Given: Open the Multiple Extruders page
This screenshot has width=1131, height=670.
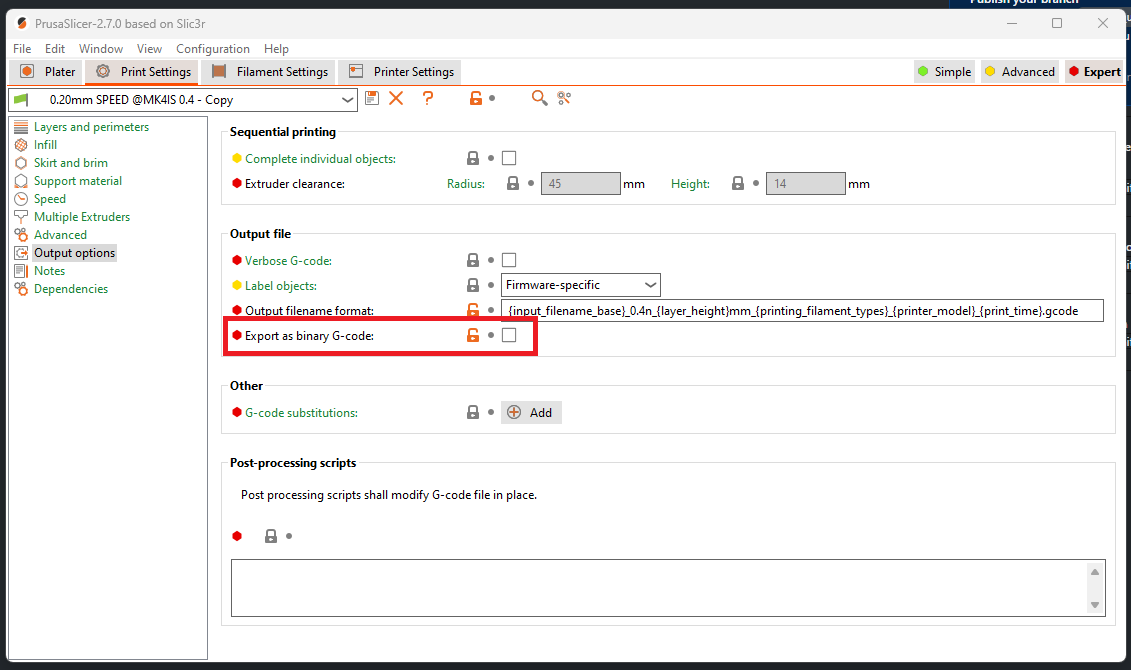Looking at the screenshot, I should (x=82, y=216).
